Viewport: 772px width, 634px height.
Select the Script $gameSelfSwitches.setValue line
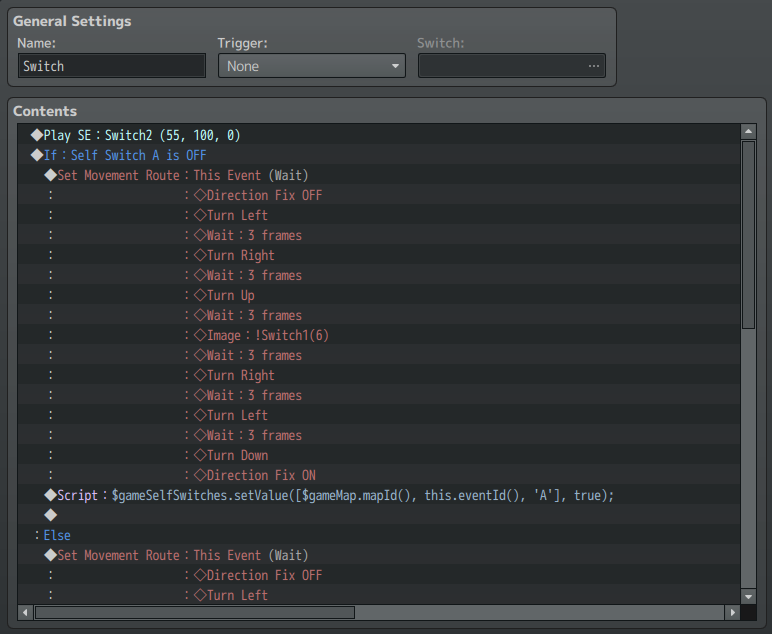[379, 495]
